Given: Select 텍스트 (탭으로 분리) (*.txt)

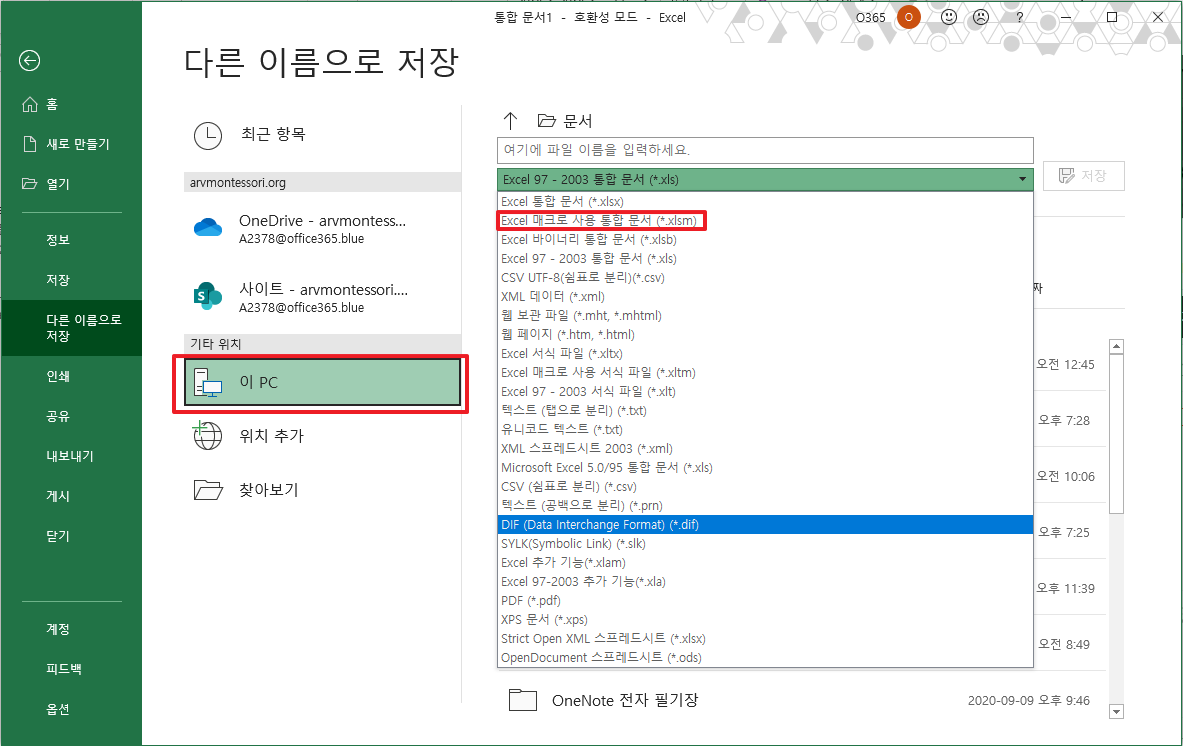Looking at the screenshot, I should click(765, 410).
